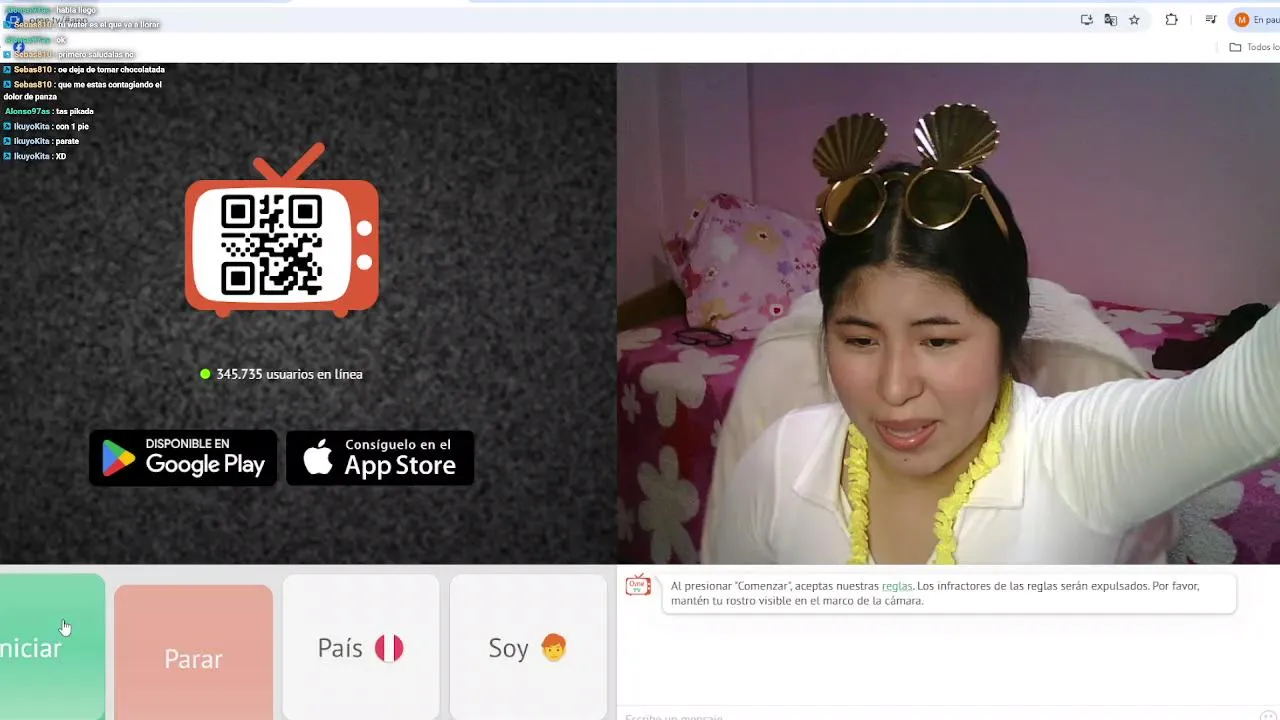Viewport: 1280px width, 720px height.
Task: Start chatting with the green Iniciar button
Action: point(52,647)
